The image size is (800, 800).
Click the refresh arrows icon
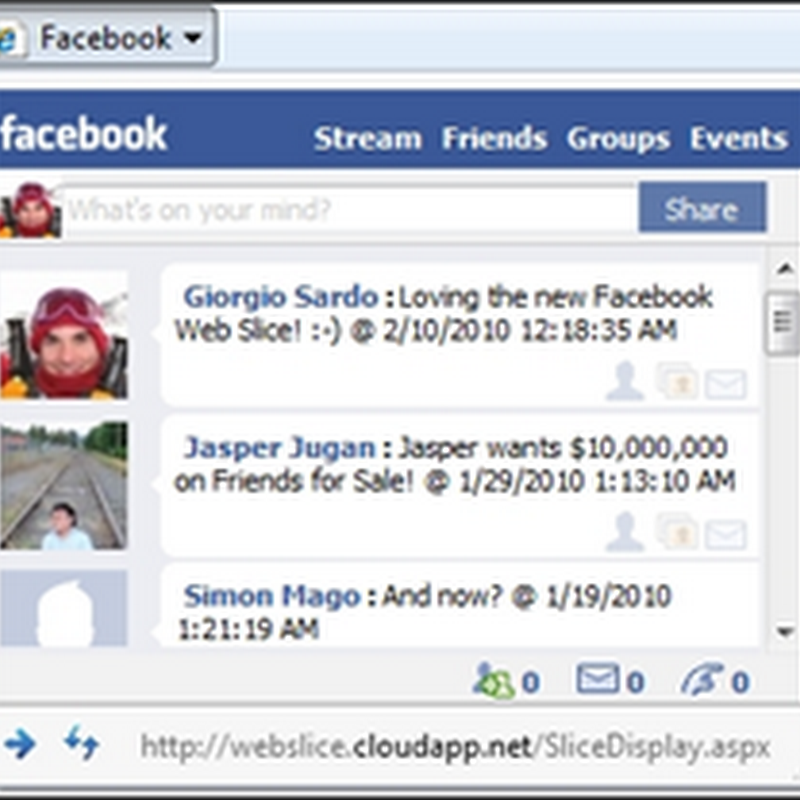coord(82,742)
